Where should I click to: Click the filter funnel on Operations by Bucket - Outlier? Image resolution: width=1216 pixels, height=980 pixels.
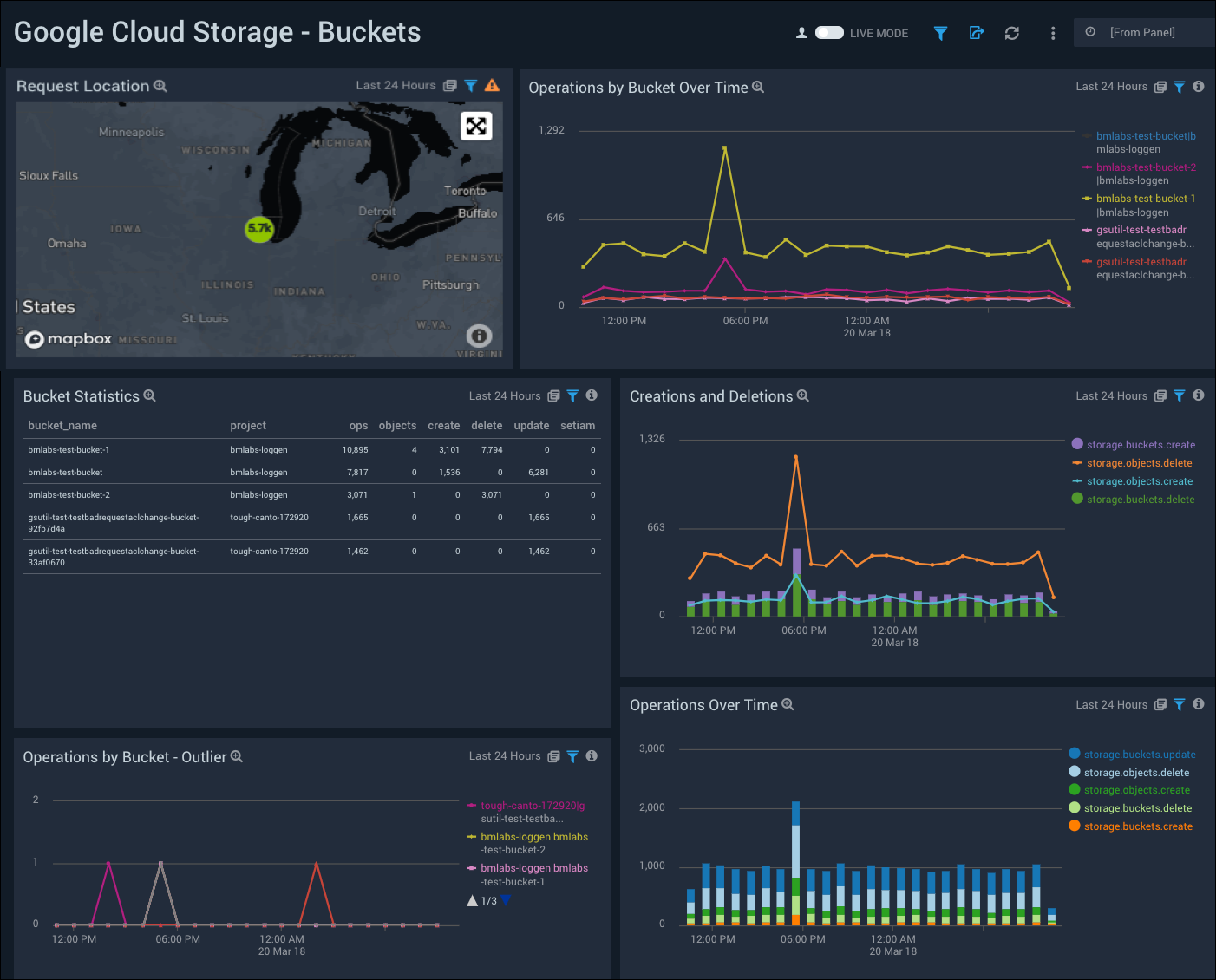click(572, 756)
